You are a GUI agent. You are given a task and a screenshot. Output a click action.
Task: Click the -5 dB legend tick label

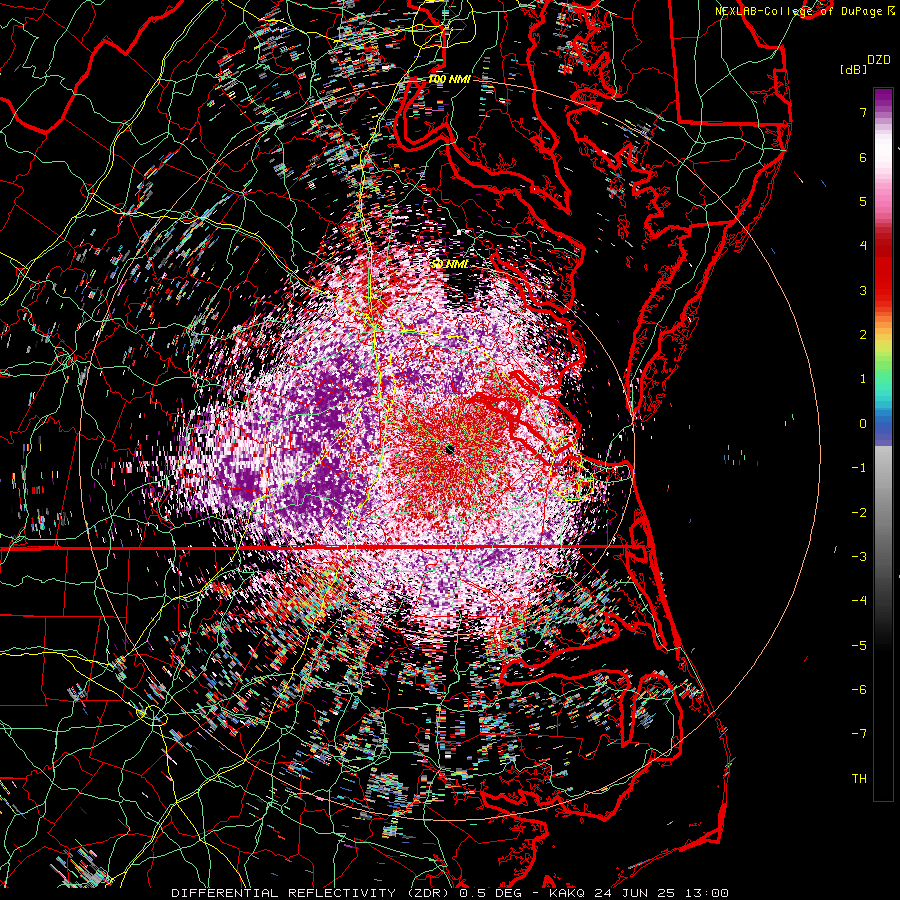click(859, 646)
